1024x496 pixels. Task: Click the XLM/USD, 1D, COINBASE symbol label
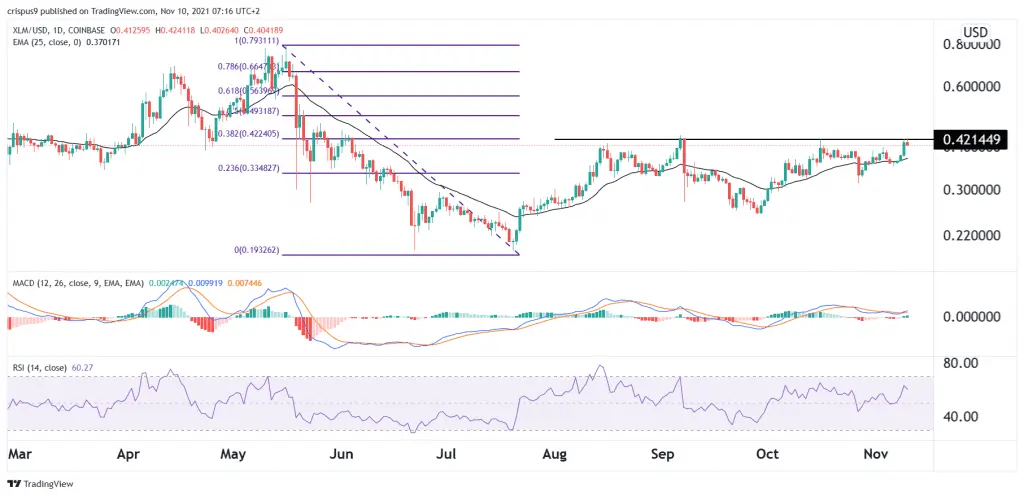point(57,31)
